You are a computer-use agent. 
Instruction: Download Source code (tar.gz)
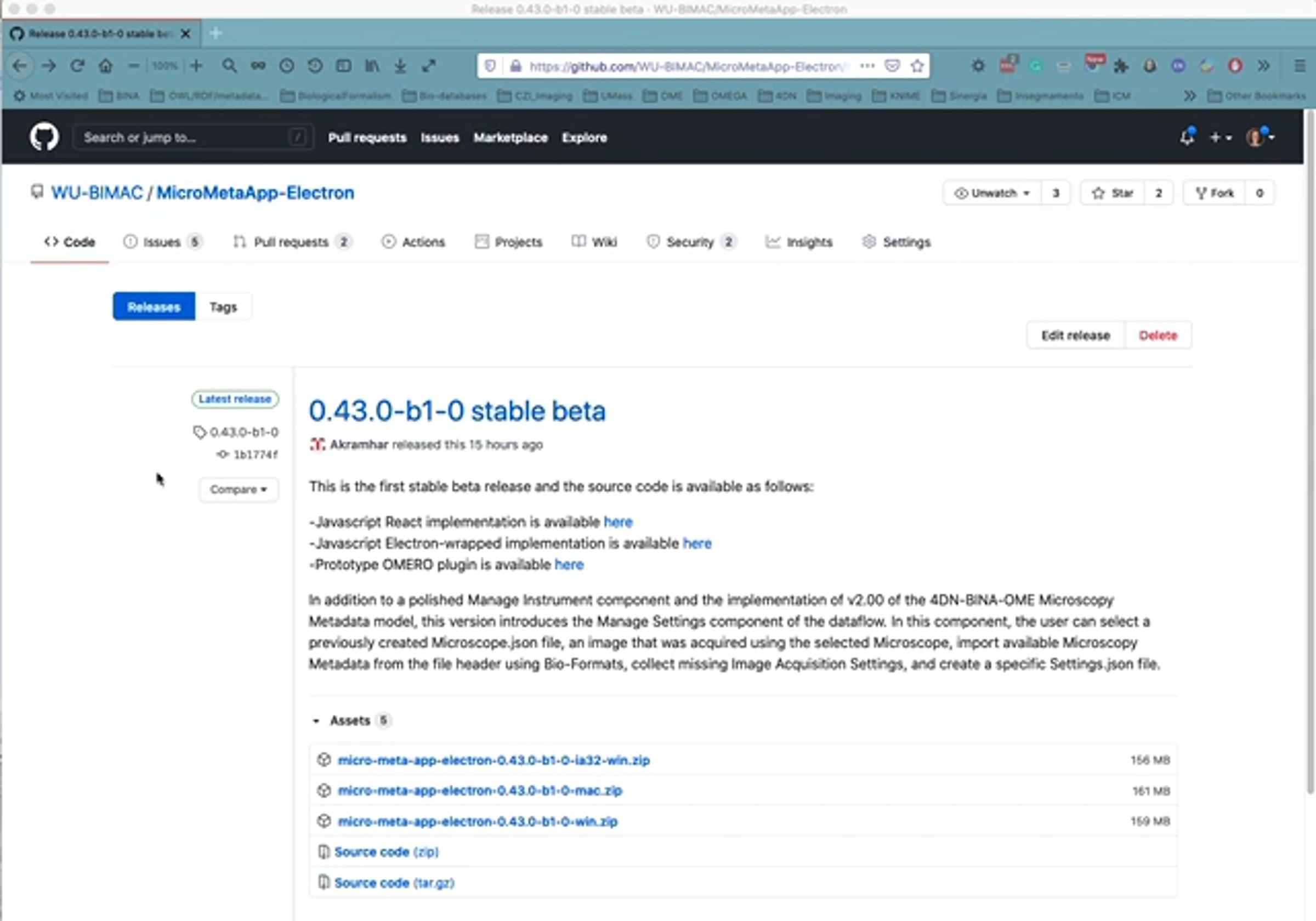pyautogui.click(x=394, y=883)
